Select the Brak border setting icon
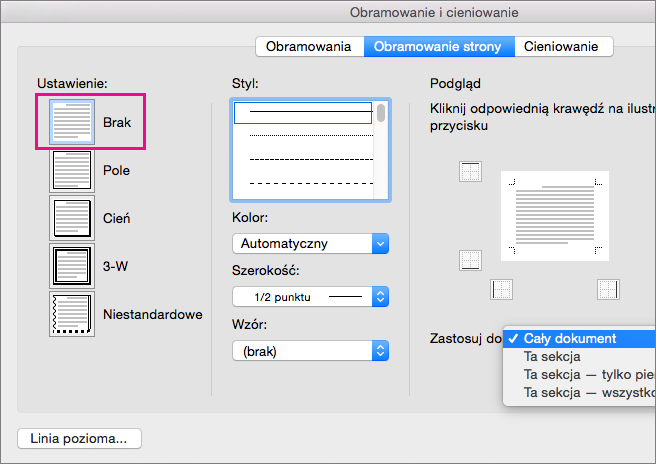656x464 pixels. 72,122
